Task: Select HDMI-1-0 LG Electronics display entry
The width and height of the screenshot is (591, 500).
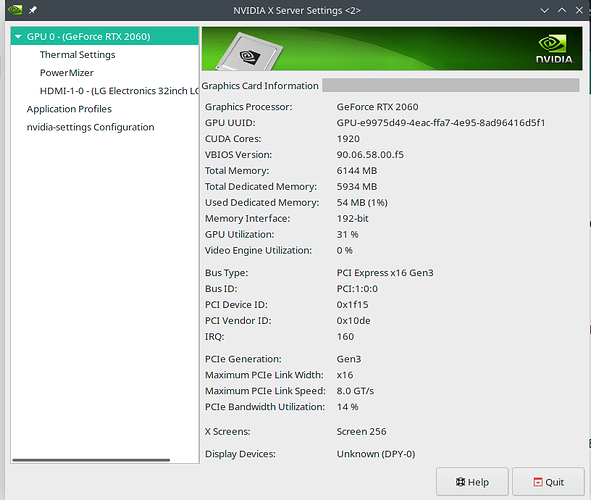Action: tap(119, 91)
